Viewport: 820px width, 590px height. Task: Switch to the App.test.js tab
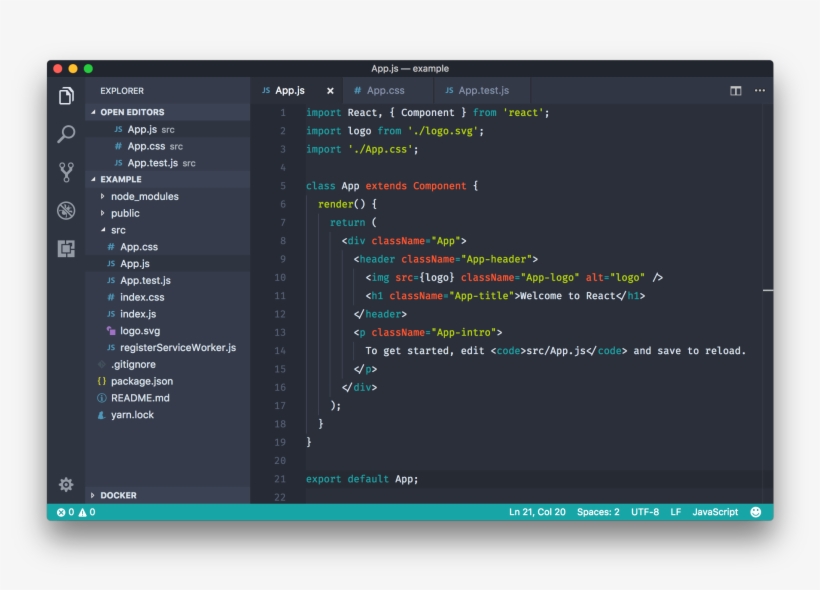pyautogui.click(x=483, y=91)
